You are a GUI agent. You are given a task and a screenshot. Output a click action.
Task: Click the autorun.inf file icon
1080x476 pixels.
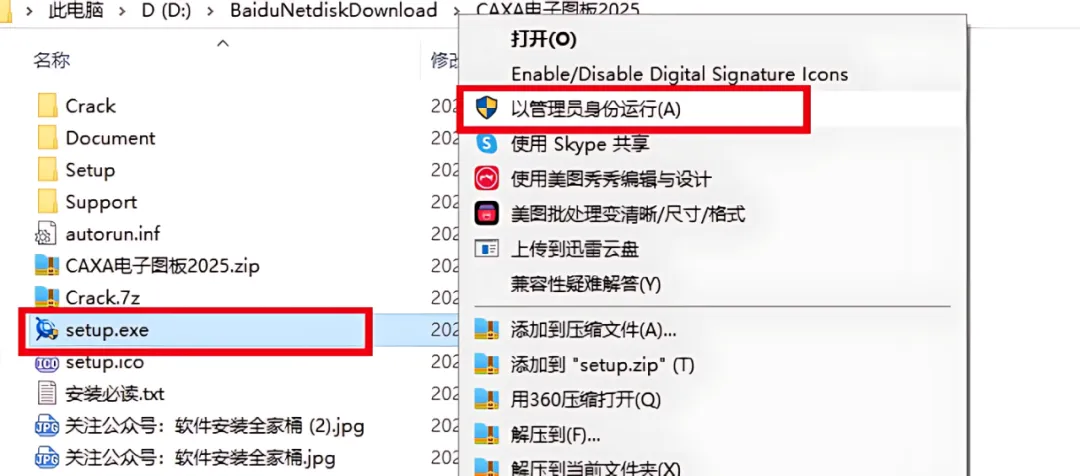pyautogui.click(x=47, y=234)
